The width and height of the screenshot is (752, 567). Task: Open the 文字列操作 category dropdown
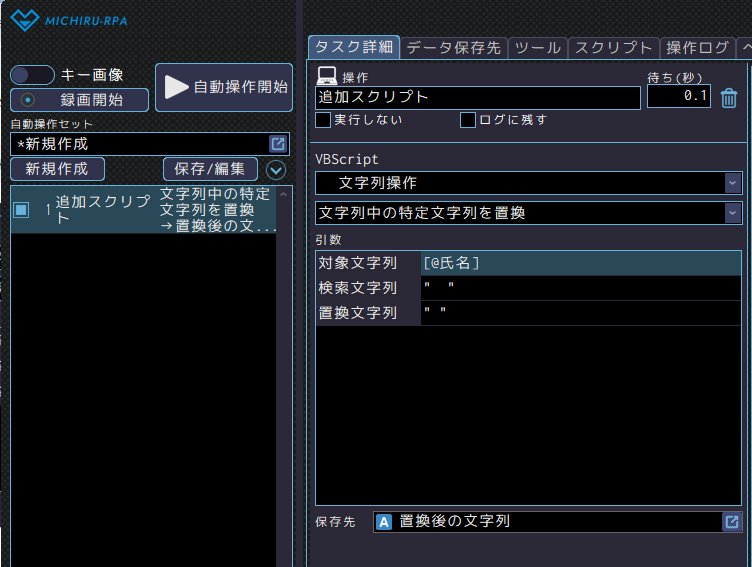pyautogui.click(x=732, y=183)
